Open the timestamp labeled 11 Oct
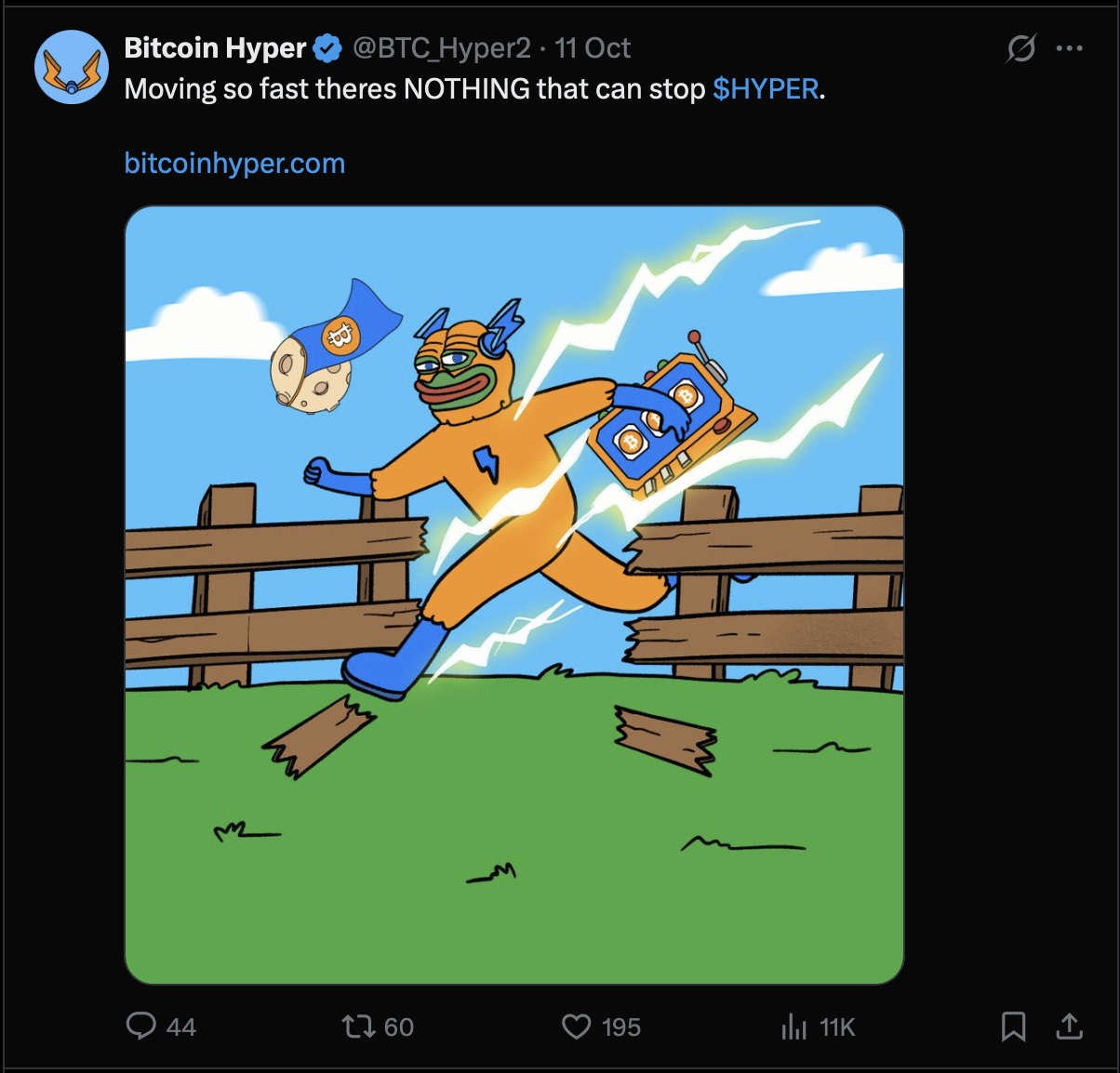The width and height of the screenshot is (1120, 1073). (593, 48)
